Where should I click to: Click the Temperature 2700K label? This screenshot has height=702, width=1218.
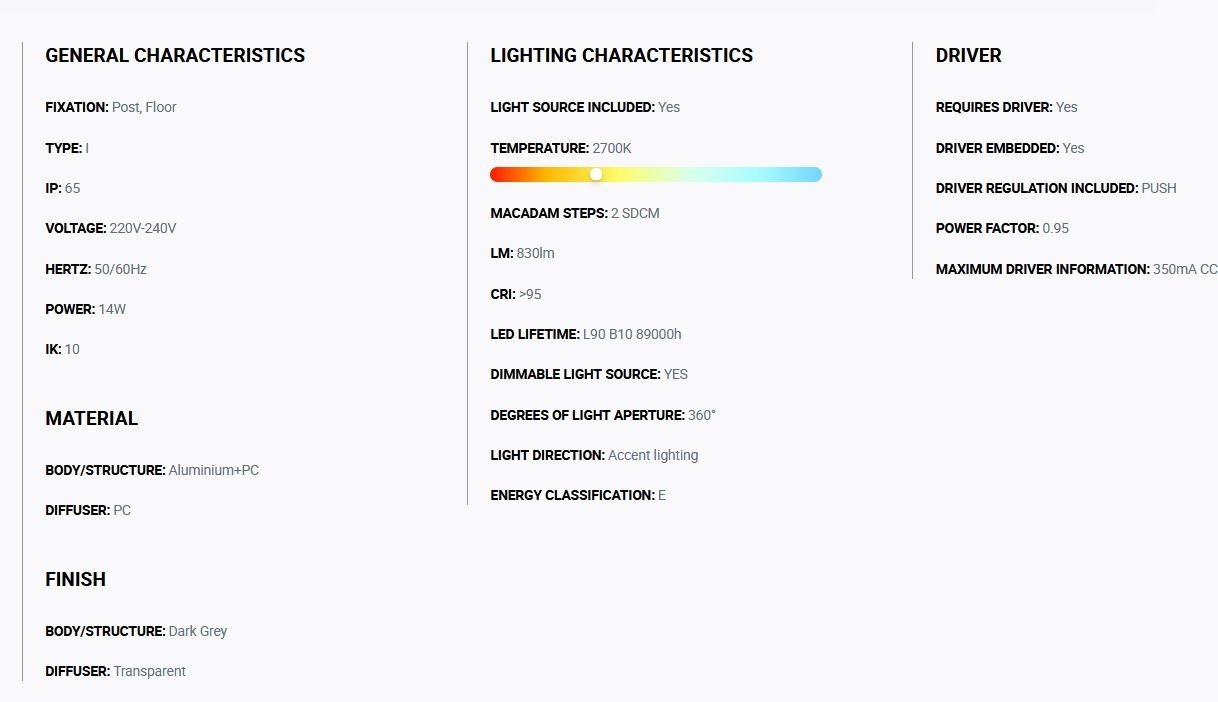tap(561, 148)
